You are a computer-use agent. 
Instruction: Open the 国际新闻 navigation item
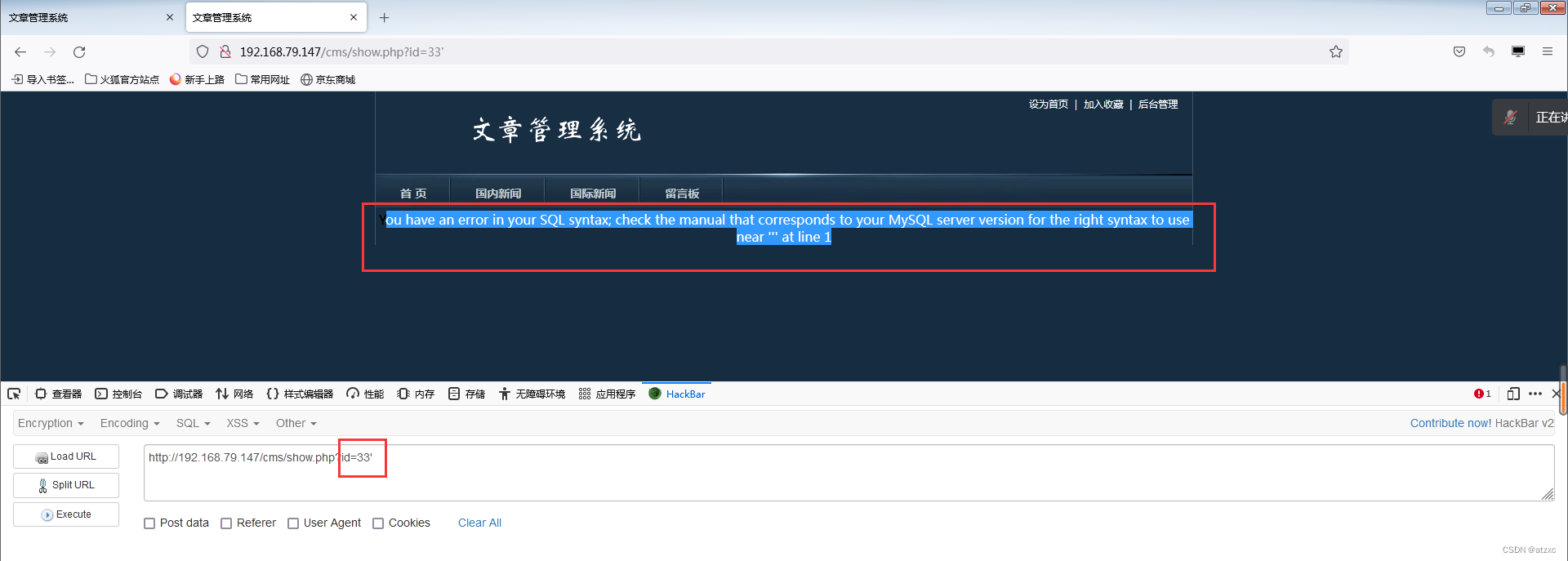(593, 193)
